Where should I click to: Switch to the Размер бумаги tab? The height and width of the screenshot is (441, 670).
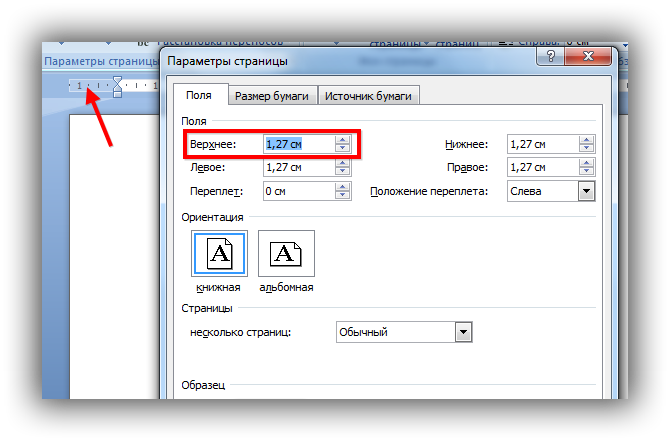coord(272,96)
